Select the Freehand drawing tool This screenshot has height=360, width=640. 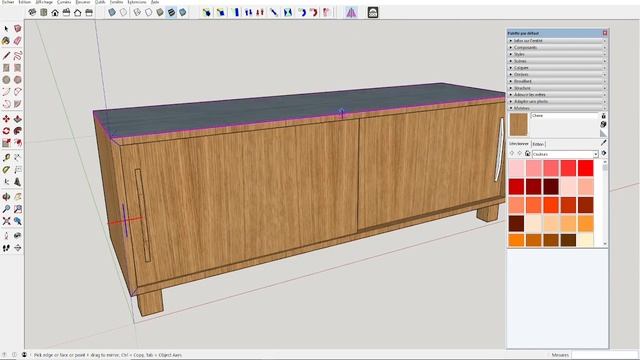pos(18,56)
